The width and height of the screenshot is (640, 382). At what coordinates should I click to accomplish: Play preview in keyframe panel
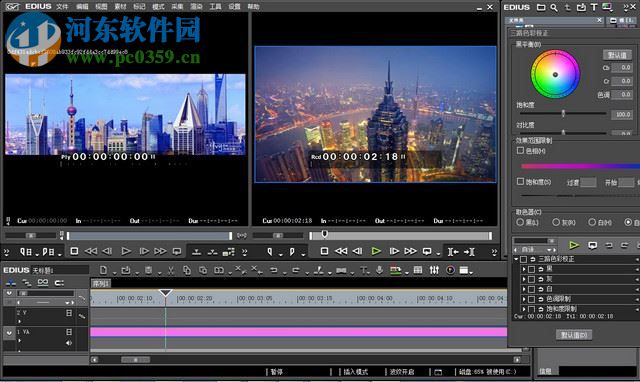coord(574,245)
